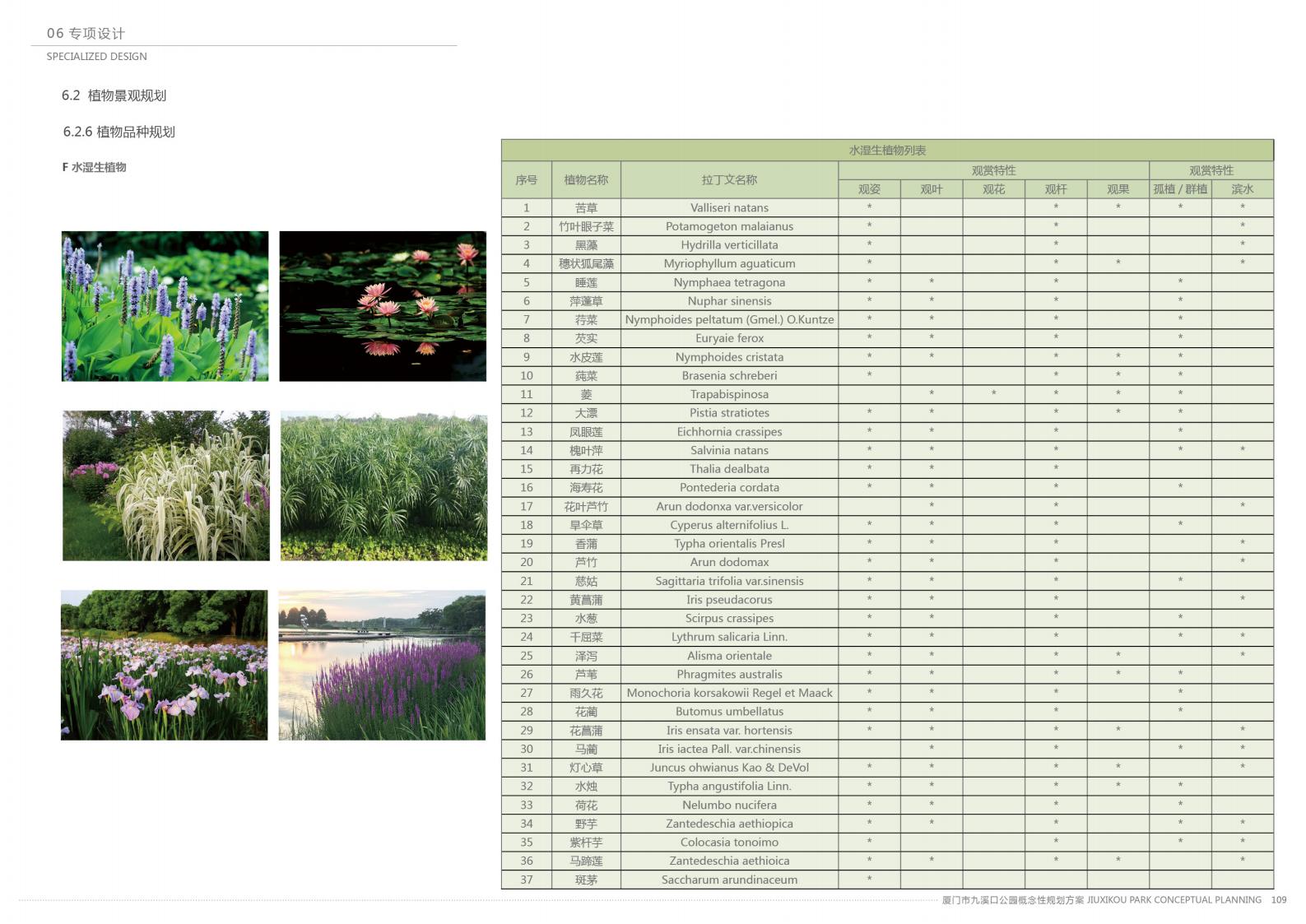Click the variegated reed grass photo

(166, 485)
